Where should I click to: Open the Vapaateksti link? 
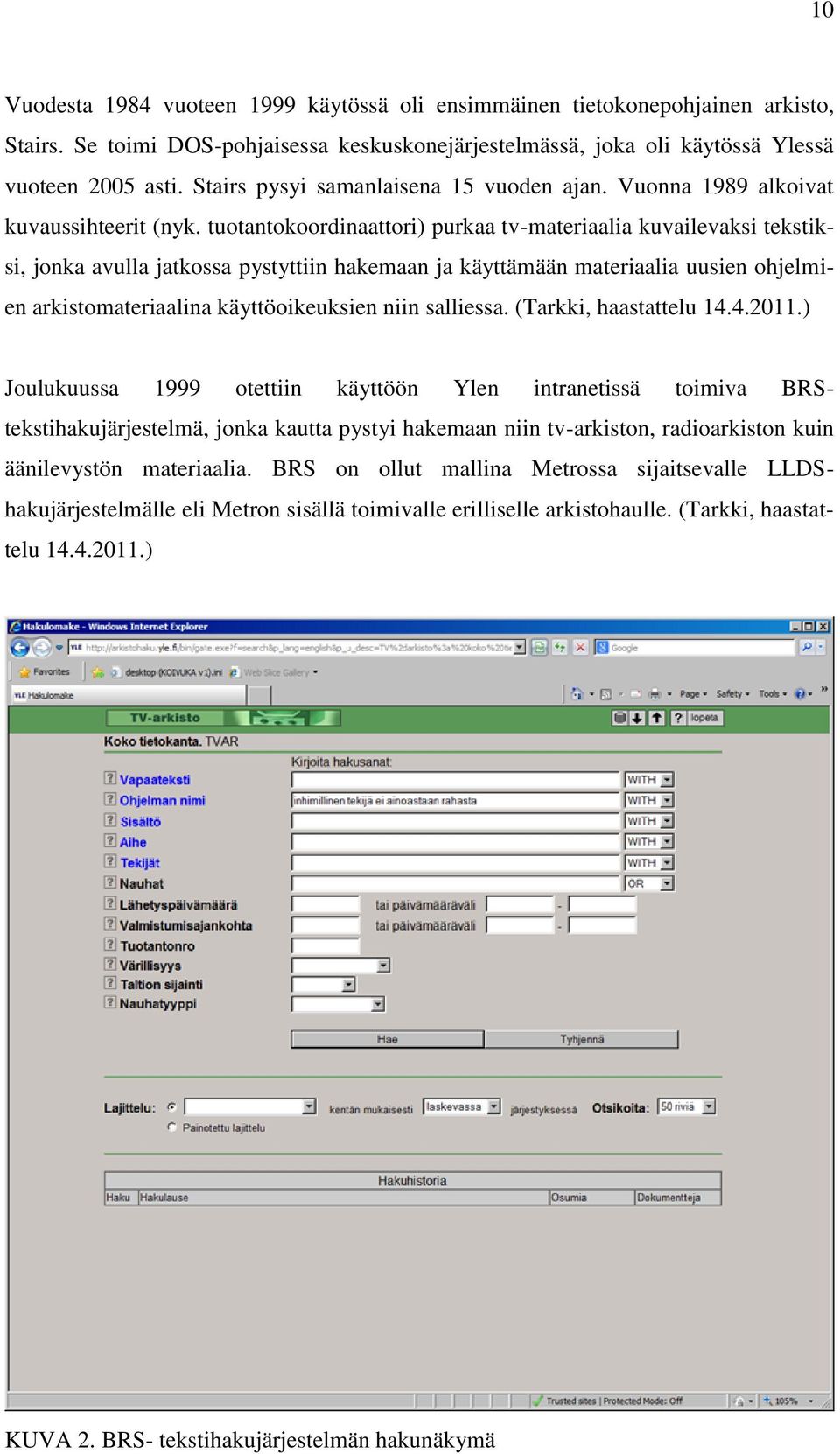(x=155, y=780)
